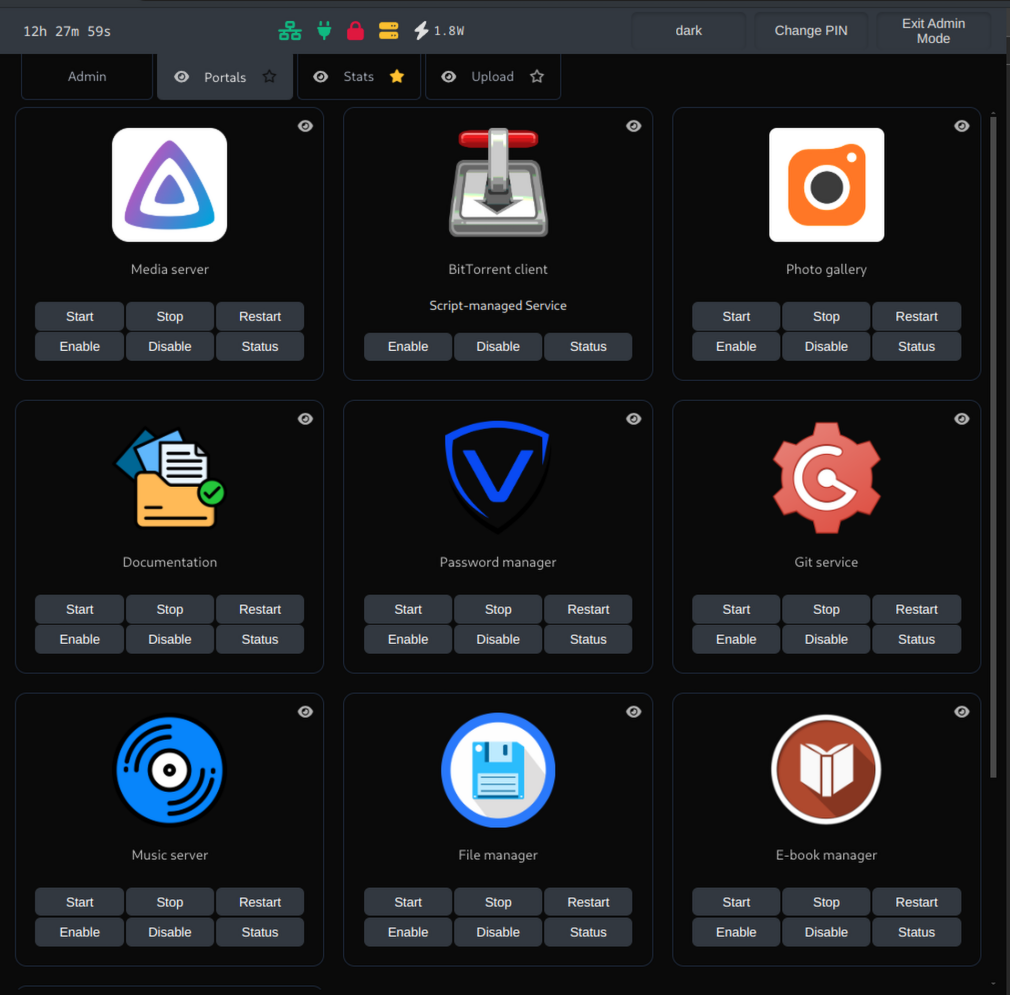Screen dimensions: 1010x995
Task: Click the 1.8W power reading
Action: (x=449, y=31)
